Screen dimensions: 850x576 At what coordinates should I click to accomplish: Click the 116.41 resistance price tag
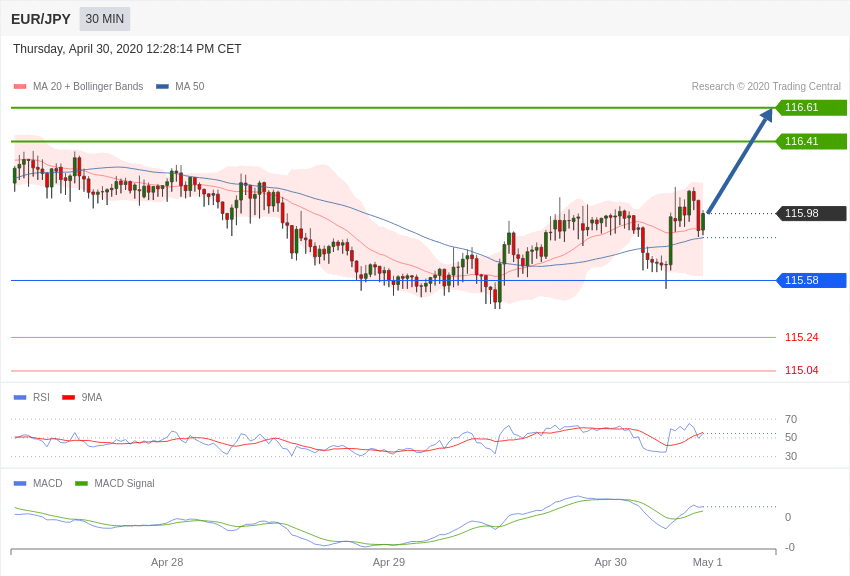(812, 141)
